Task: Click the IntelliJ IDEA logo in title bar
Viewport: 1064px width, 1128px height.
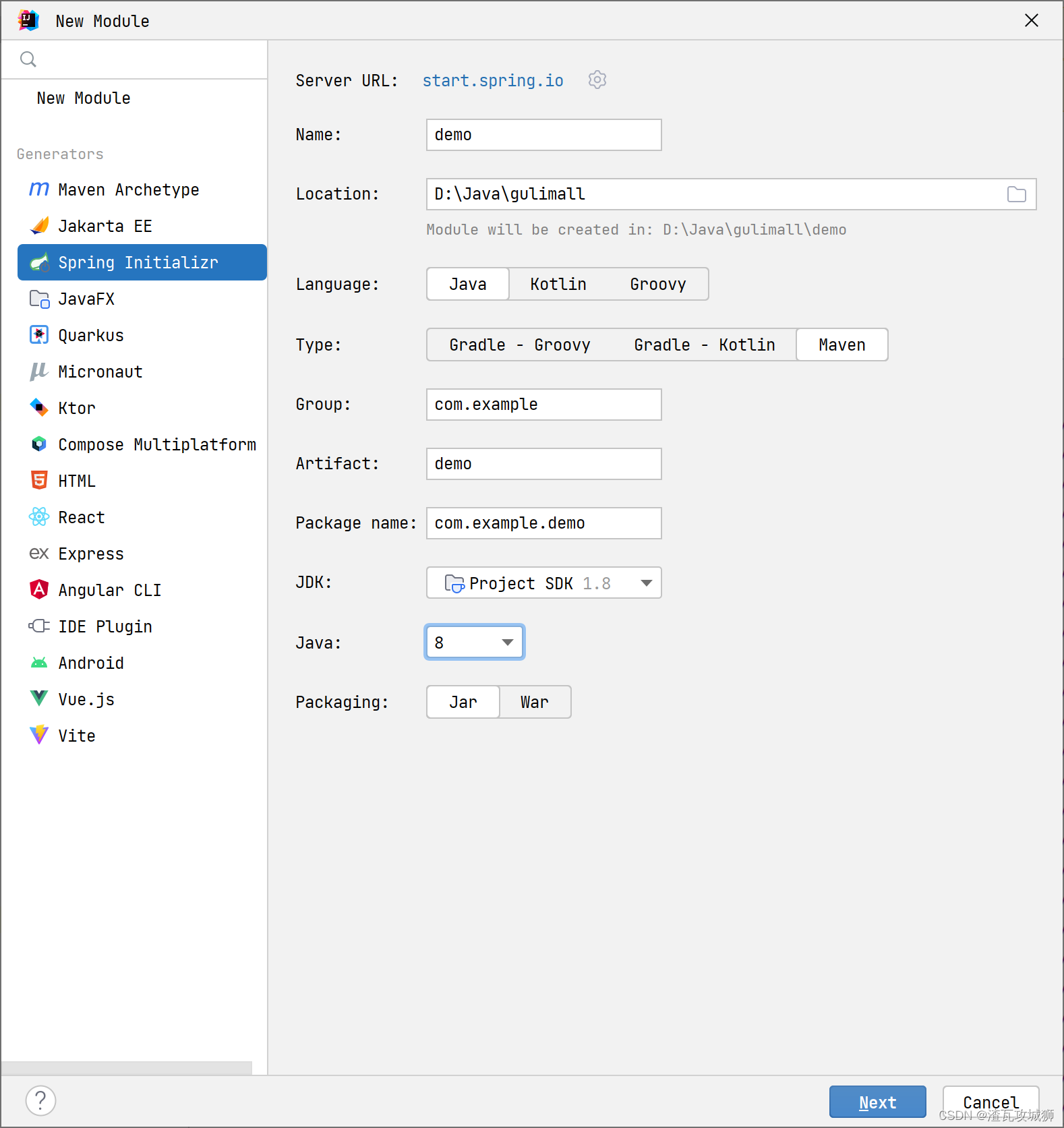Action: pos(28,21)
